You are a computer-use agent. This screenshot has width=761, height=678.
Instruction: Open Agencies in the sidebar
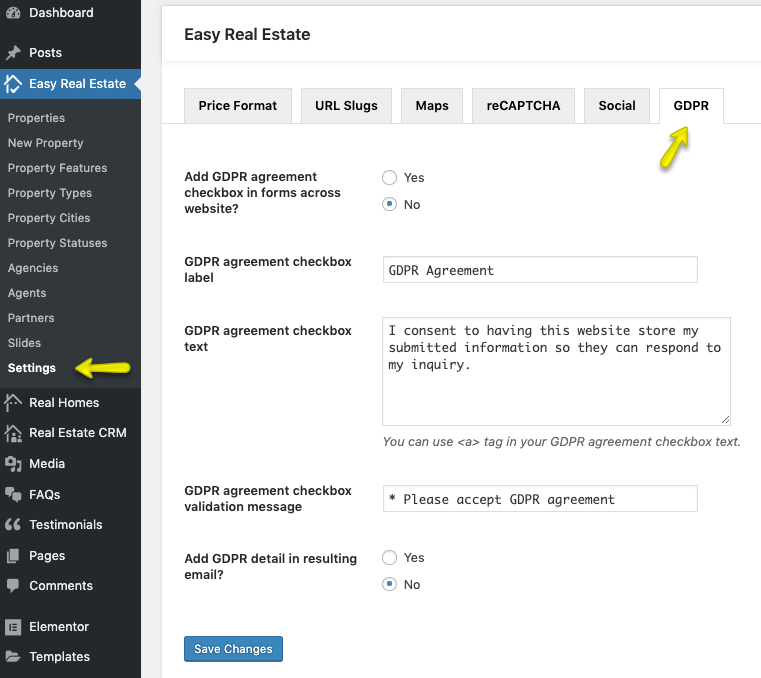click(33, 268)
